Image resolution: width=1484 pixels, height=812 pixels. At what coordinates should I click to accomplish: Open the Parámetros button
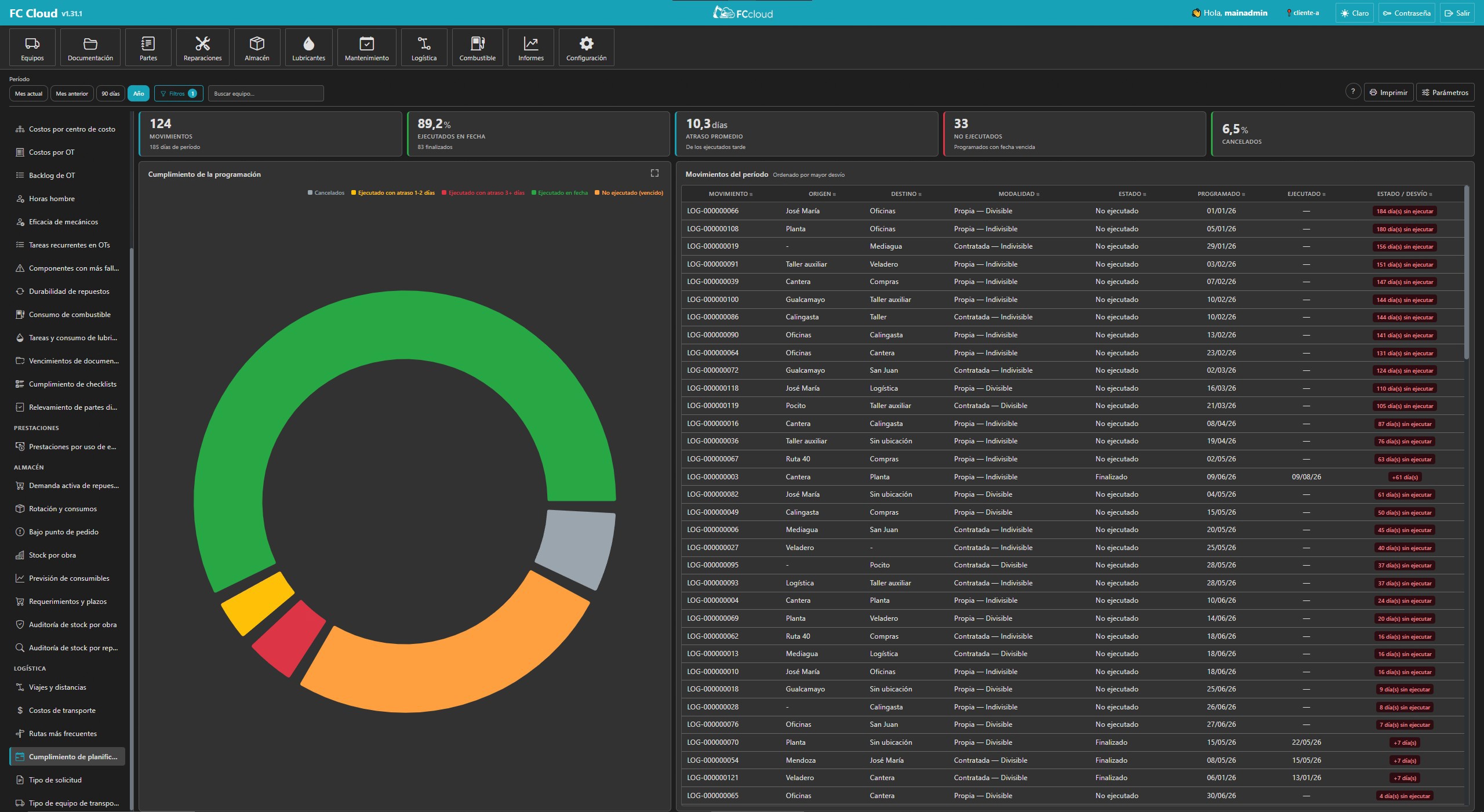[1445, 92]
